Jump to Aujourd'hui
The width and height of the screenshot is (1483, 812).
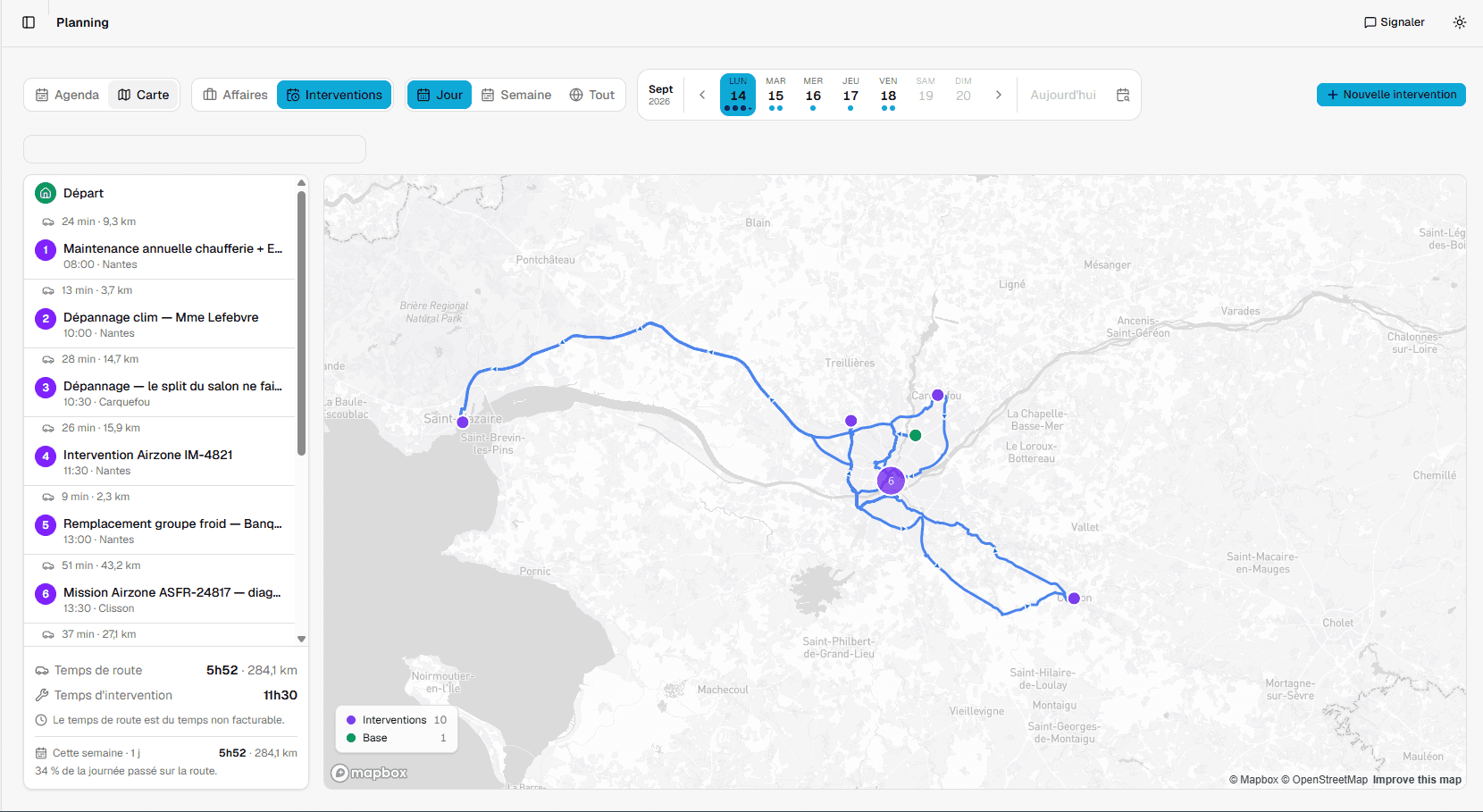(x=1063, y=95)
